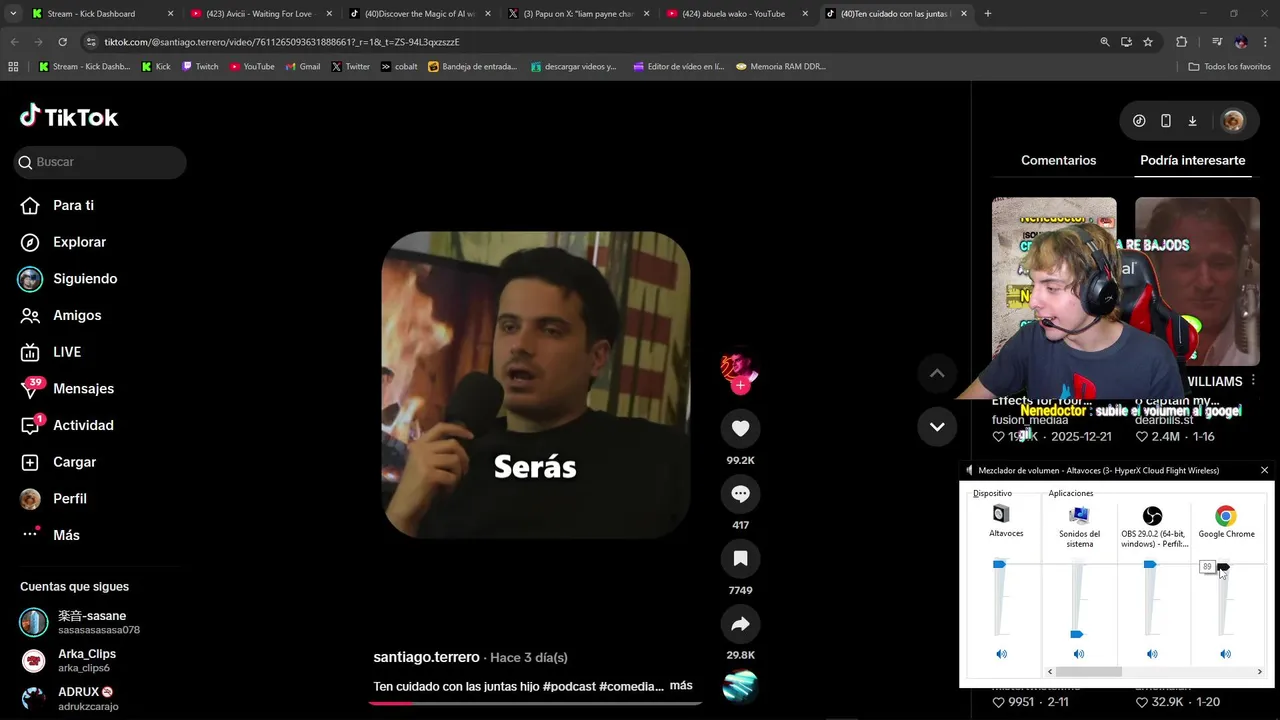1280x720 pixels.
Task: Open the LIVE section
Action: (51, 352)
